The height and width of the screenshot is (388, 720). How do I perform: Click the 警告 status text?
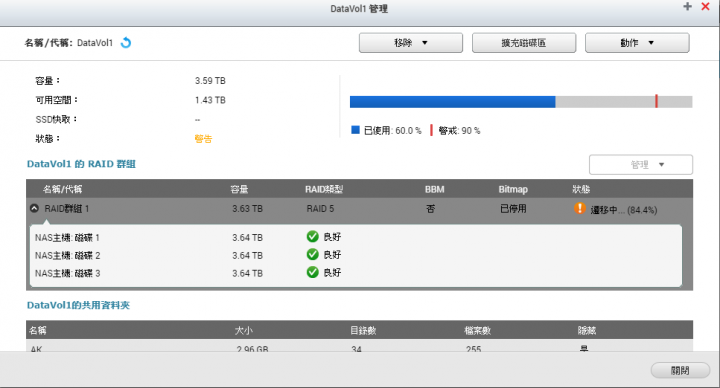[x=203, y=139]
